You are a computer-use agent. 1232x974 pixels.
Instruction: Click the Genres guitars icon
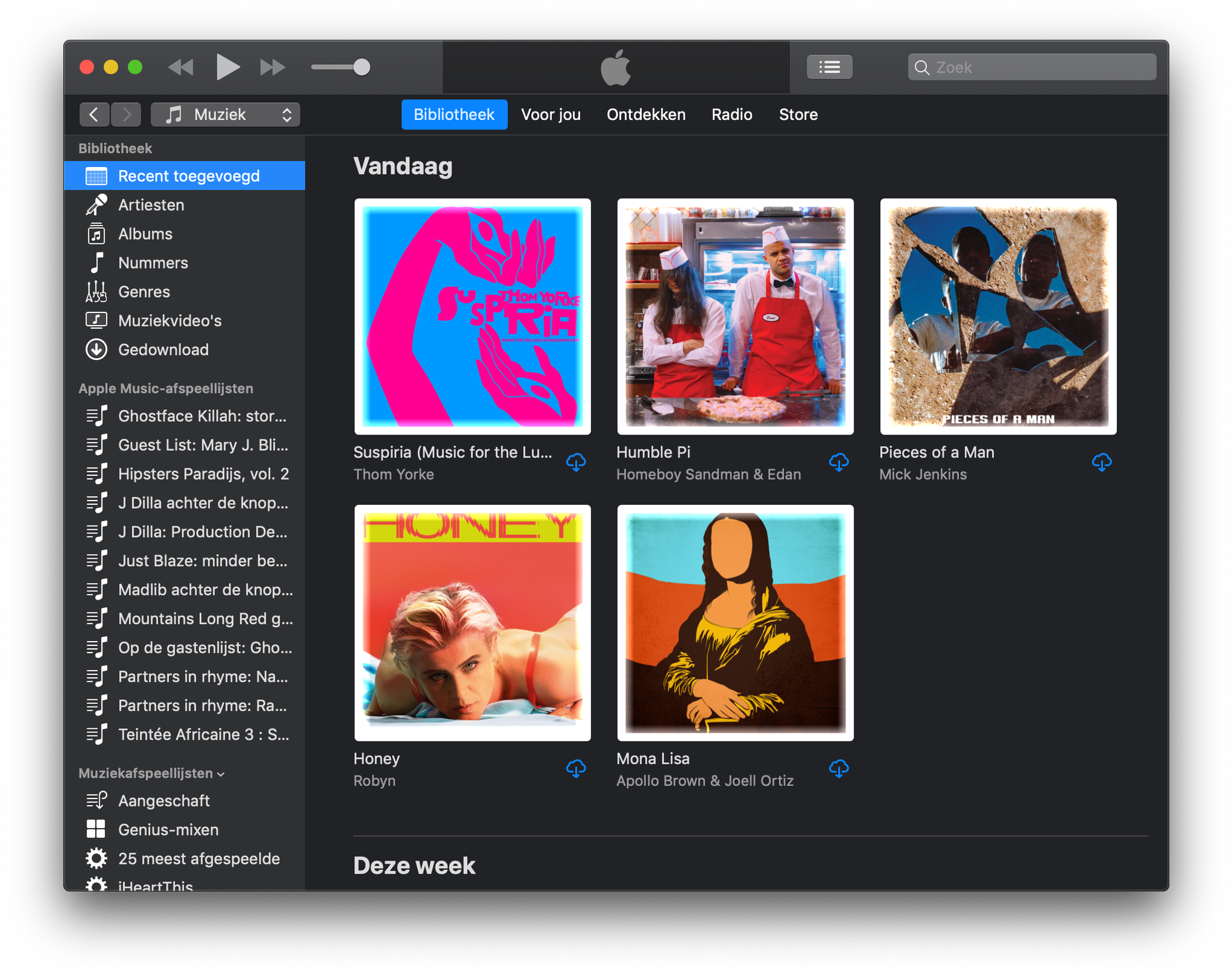point(96,292)
